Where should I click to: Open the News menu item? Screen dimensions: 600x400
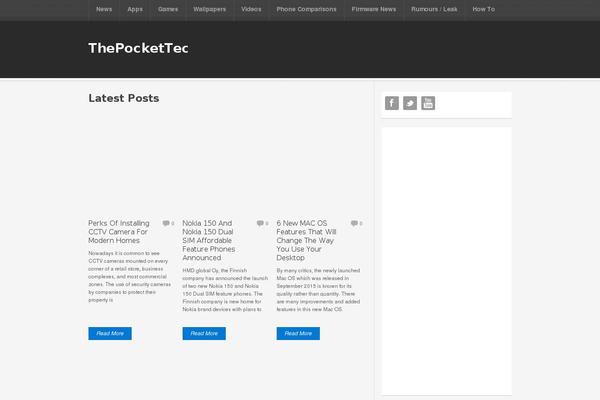pos(104,9)
